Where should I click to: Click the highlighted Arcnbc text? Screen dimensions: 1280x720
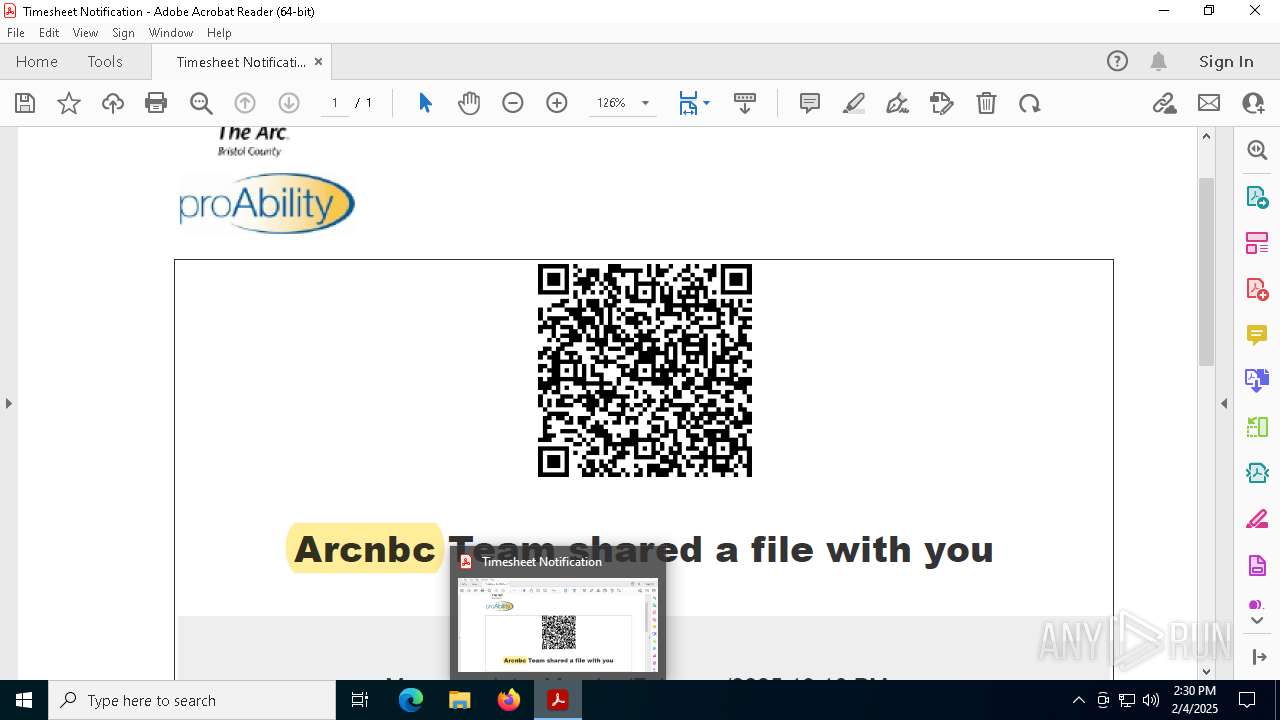coord(365,549)
